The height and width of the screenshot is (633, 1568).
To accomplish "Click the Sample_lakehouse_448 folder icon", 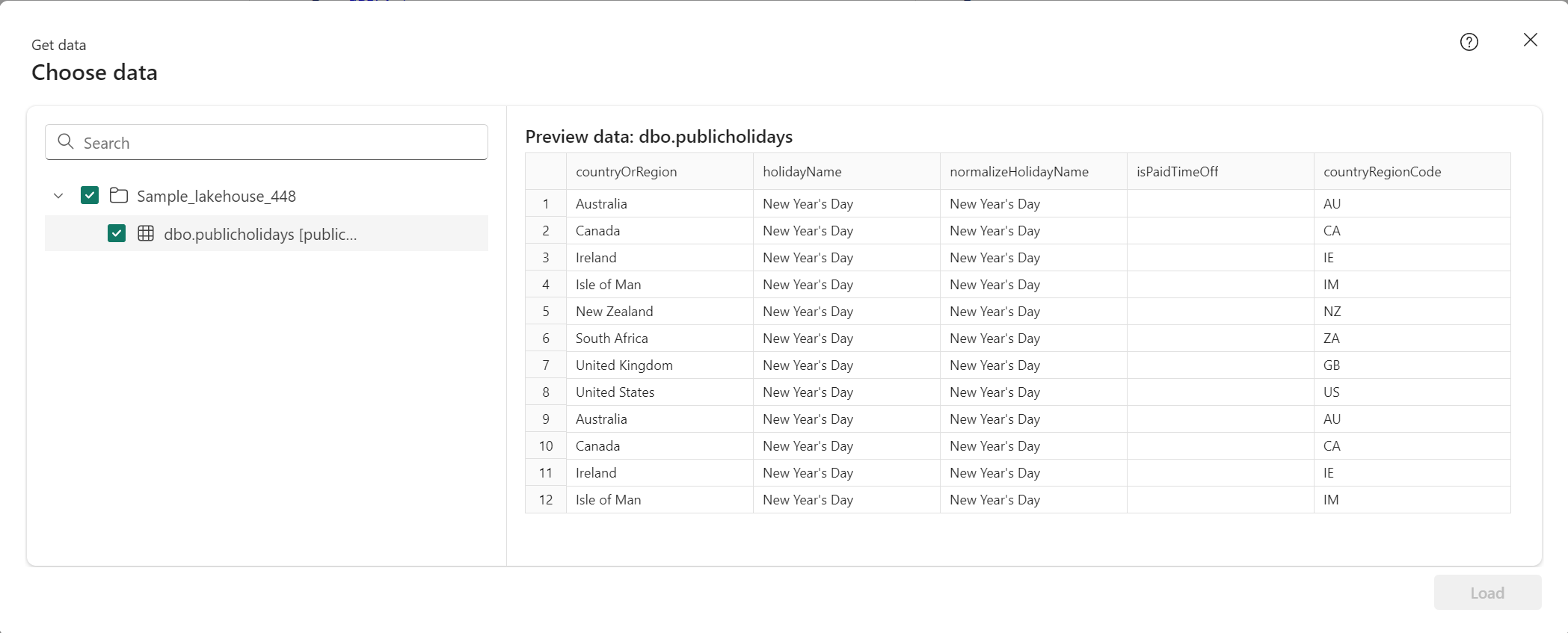I will pyautogui.click(x=118, y=196).
